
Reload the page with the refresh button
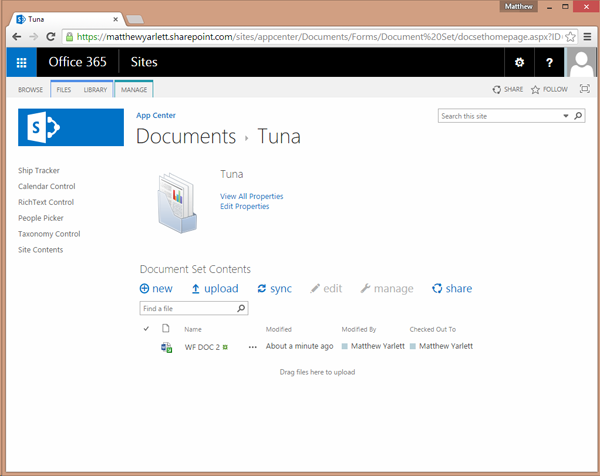coord(51,37)
